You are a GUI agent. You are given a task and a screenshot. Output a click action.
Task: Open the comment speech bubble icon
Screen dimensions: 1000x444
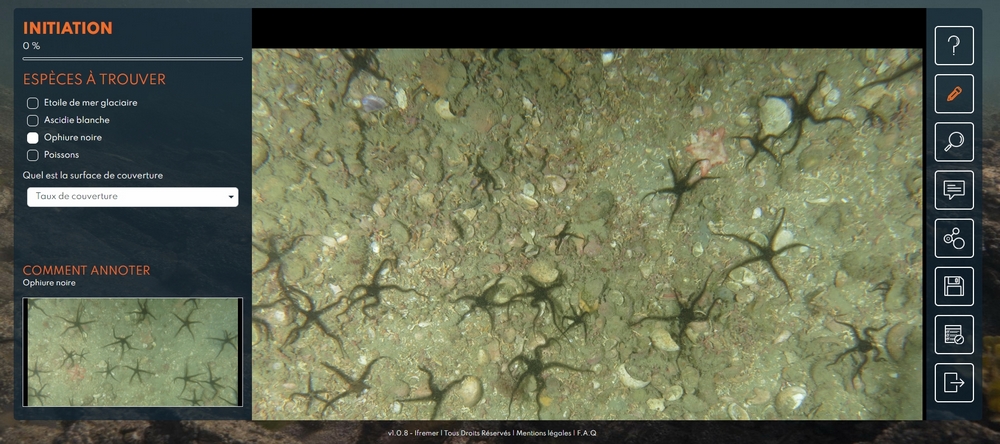tap(954, 190)
